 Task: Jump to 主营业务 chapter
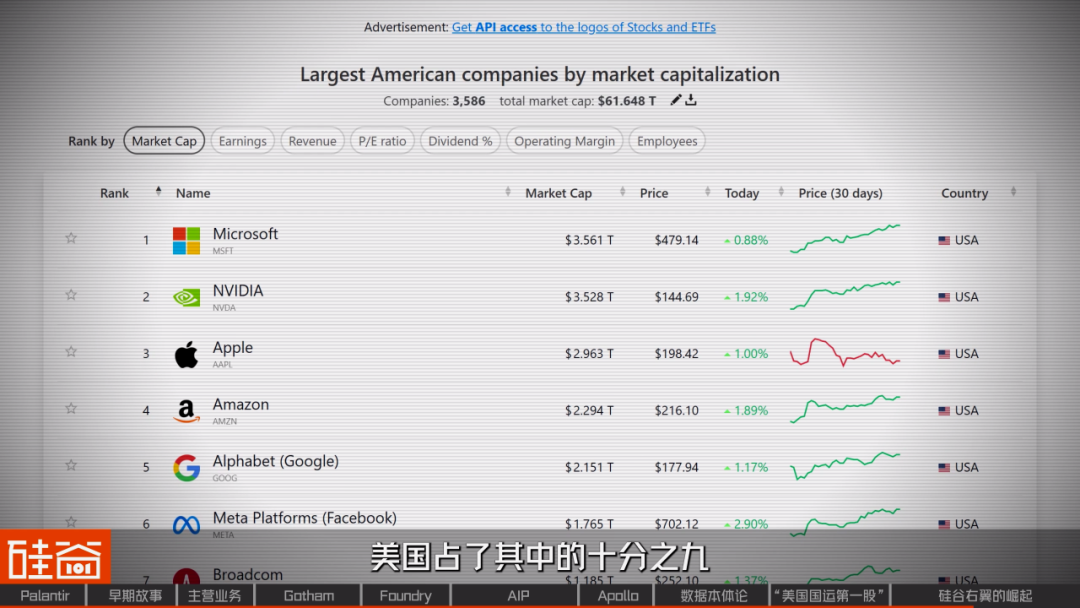(x=215, y=596)
